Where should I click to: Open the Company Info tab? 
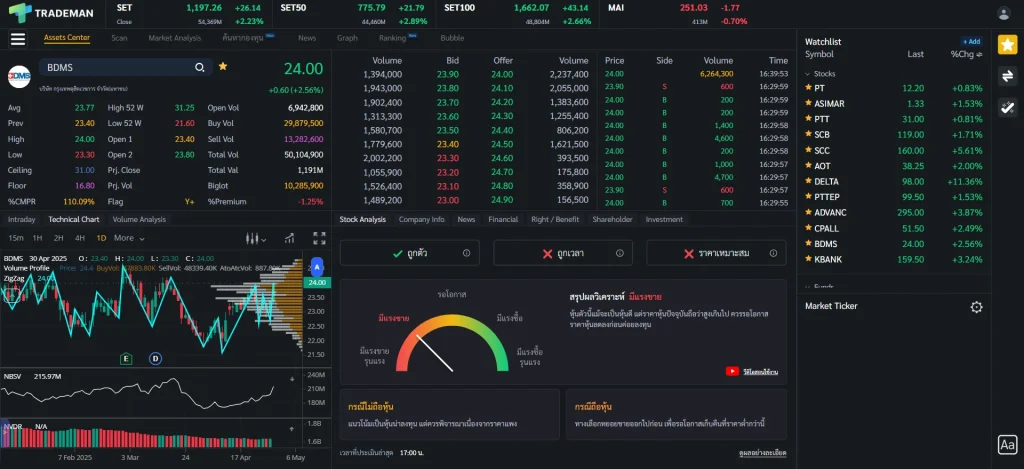[x=421, y=219]
